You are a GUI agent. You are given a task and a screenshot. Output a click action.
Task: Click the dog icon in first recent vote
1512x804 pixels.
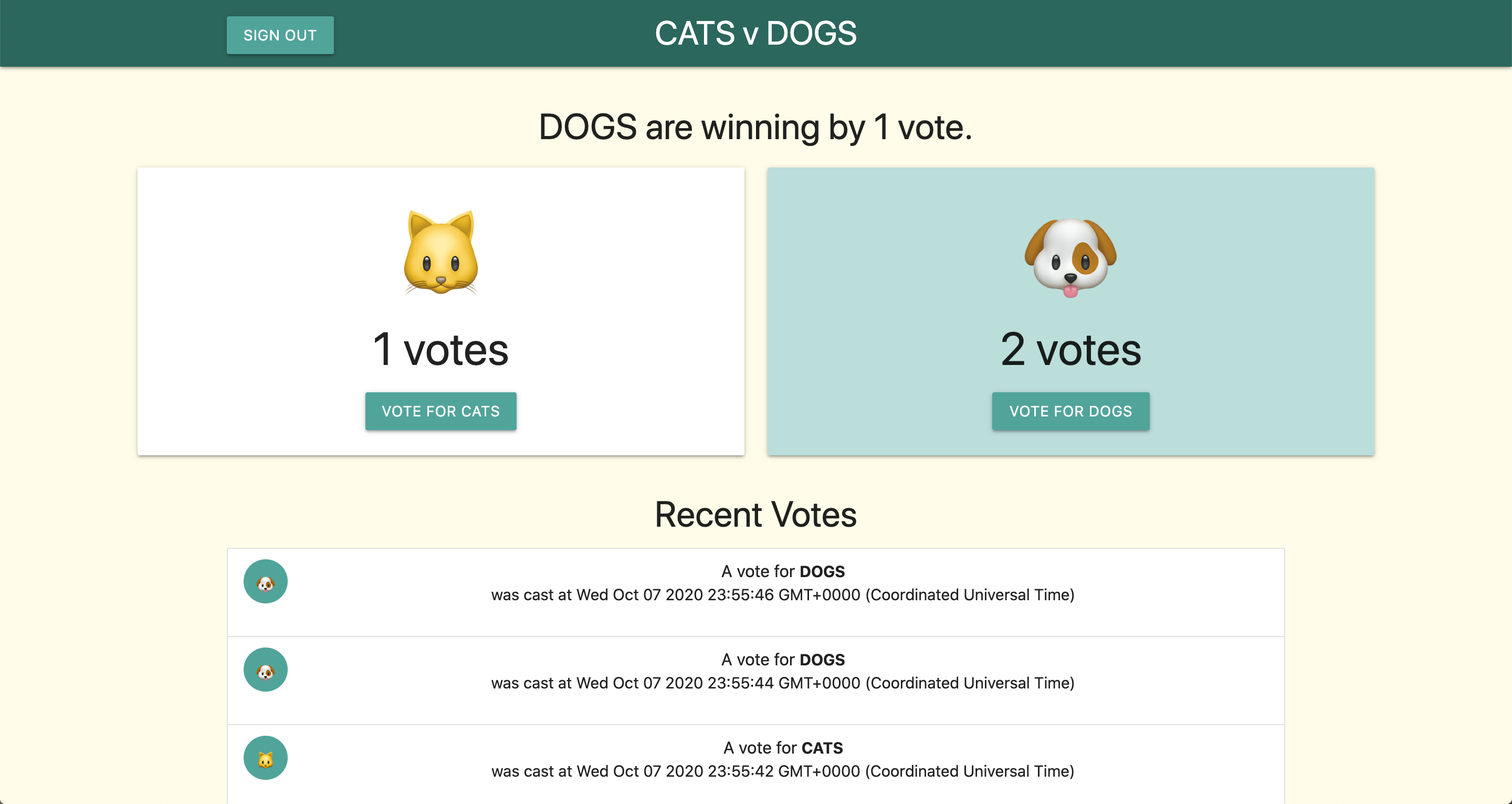click(264, 582)
